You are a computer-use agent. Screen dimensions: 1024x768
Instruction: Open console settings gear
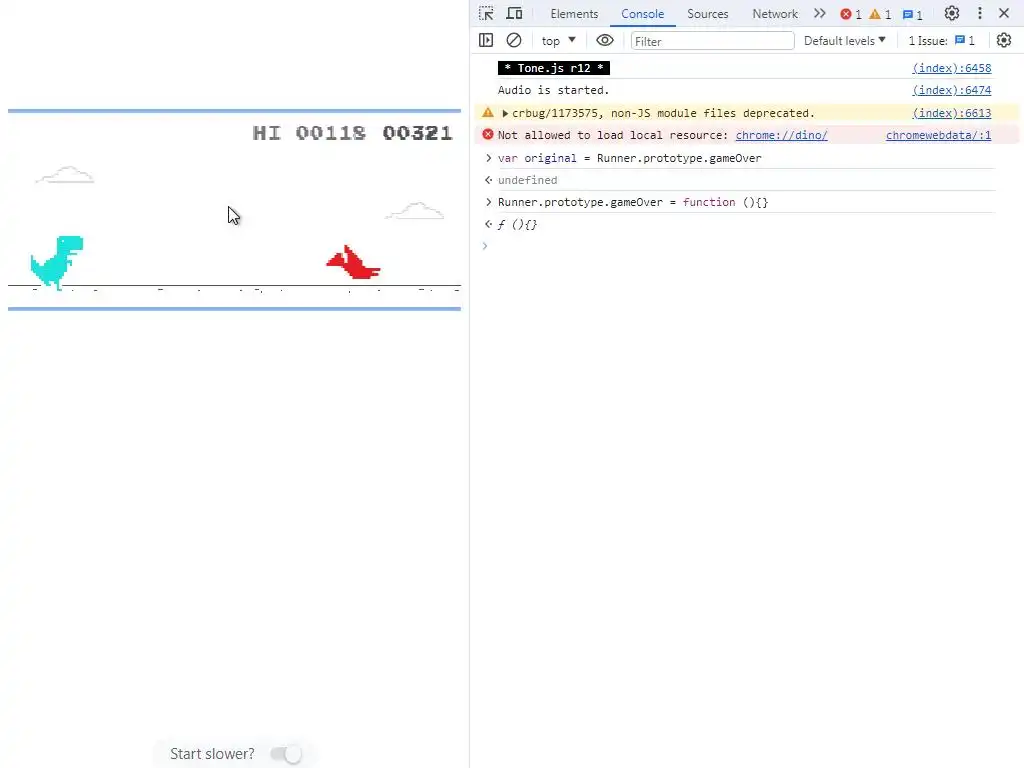coord(1004,40)
